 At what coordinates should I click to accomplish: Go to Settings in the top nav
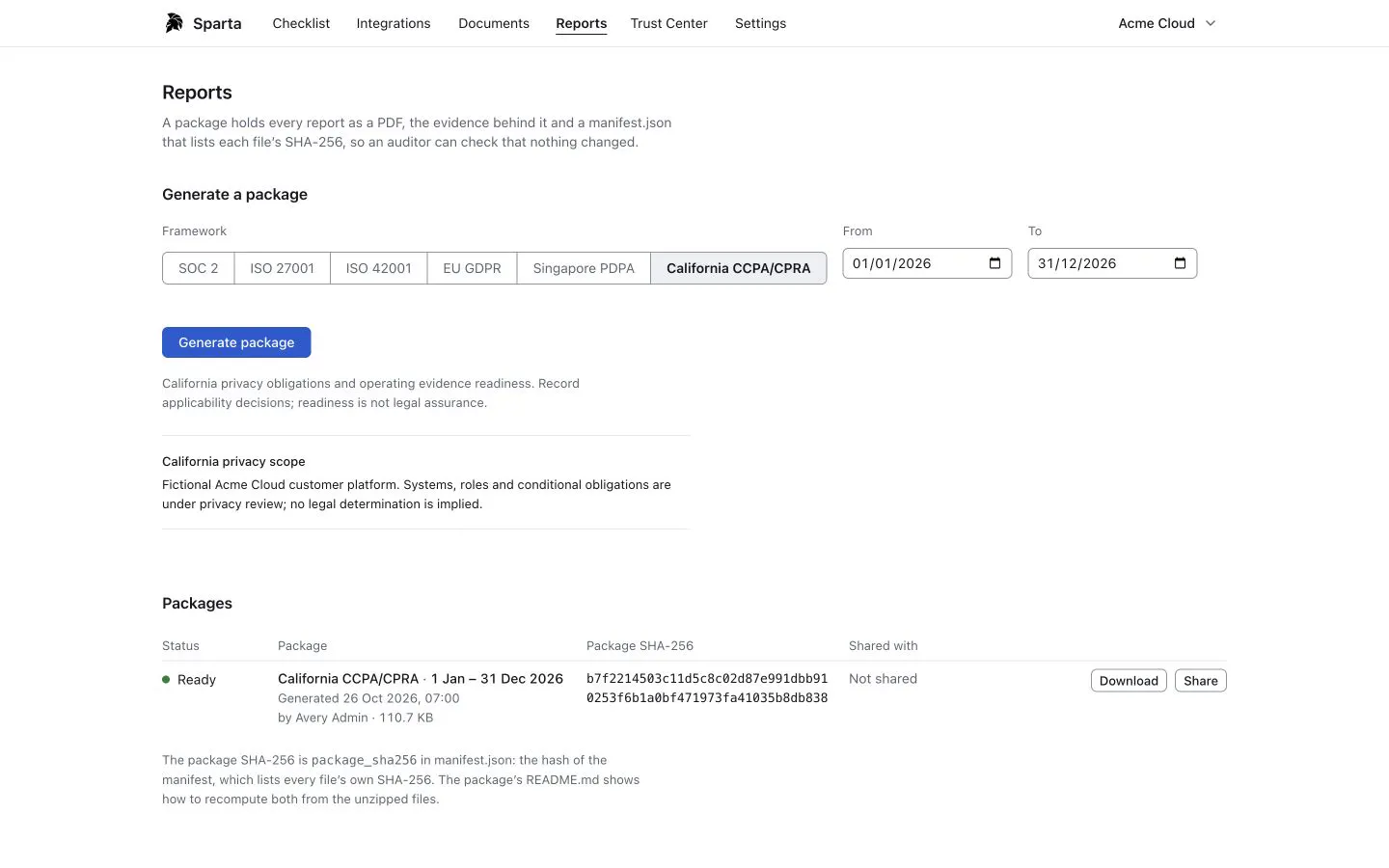[760, 23]
